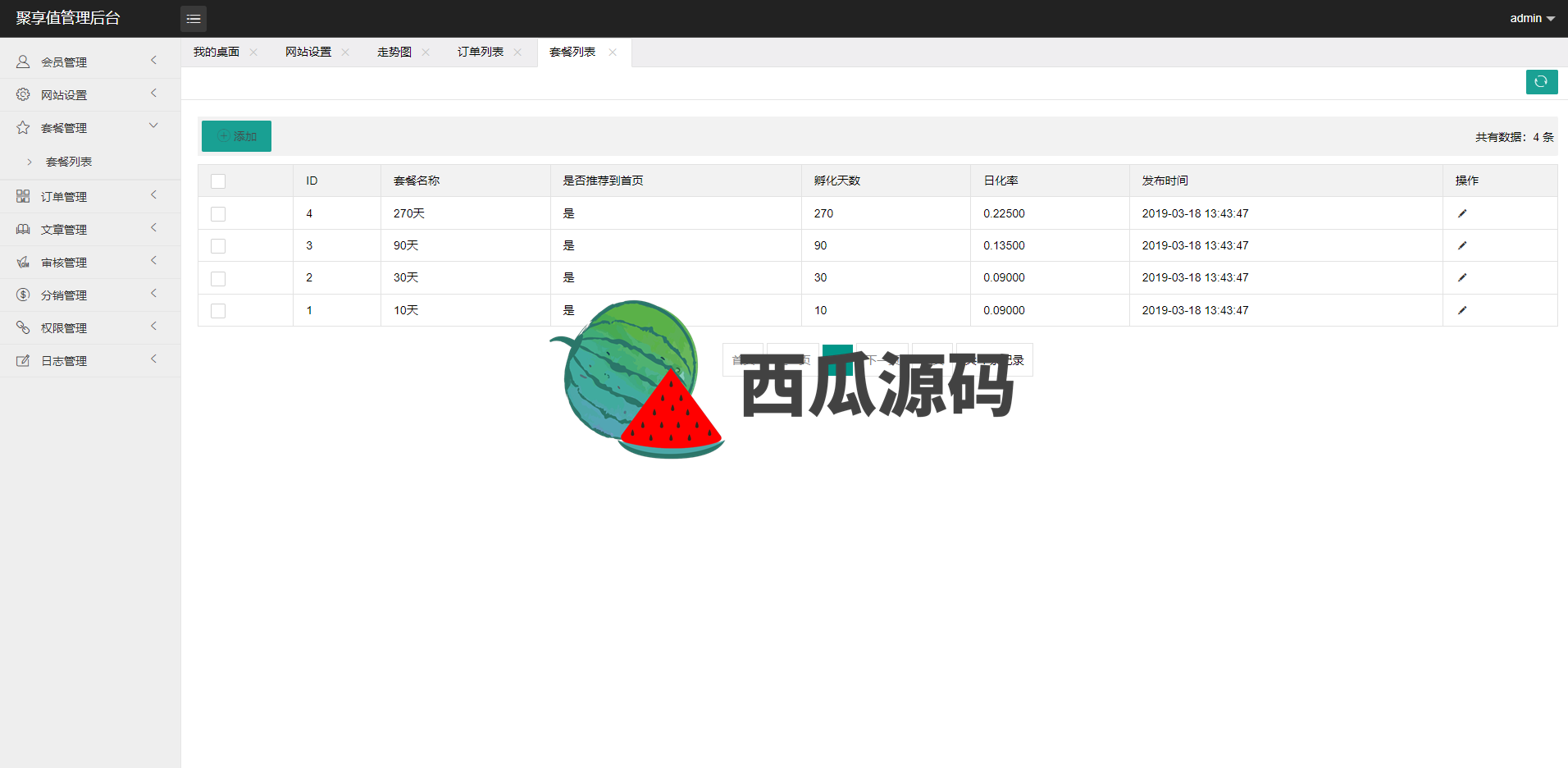Switch to the 走势图 tab
The image size is (1568, 768).
pos(394,52)
